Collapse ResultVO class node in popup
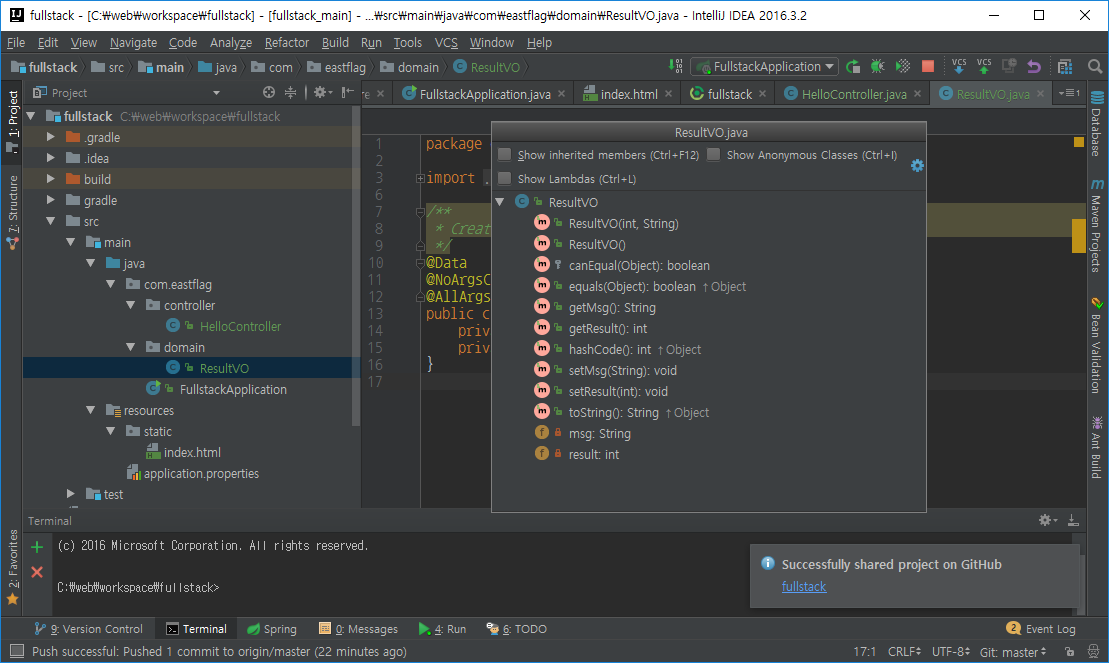1109x663 pixels. (x=499, y=202)
